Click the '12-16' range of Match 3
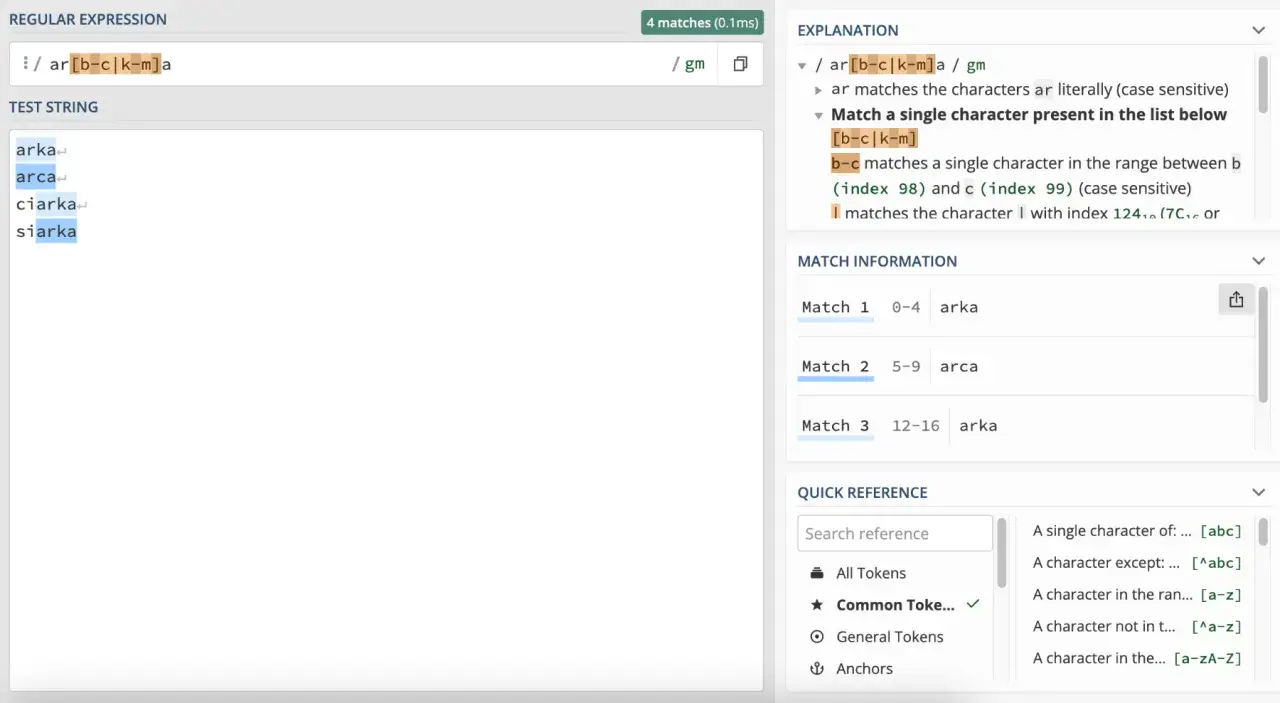The image size is (1280, 703). click(x=915, y=425)
